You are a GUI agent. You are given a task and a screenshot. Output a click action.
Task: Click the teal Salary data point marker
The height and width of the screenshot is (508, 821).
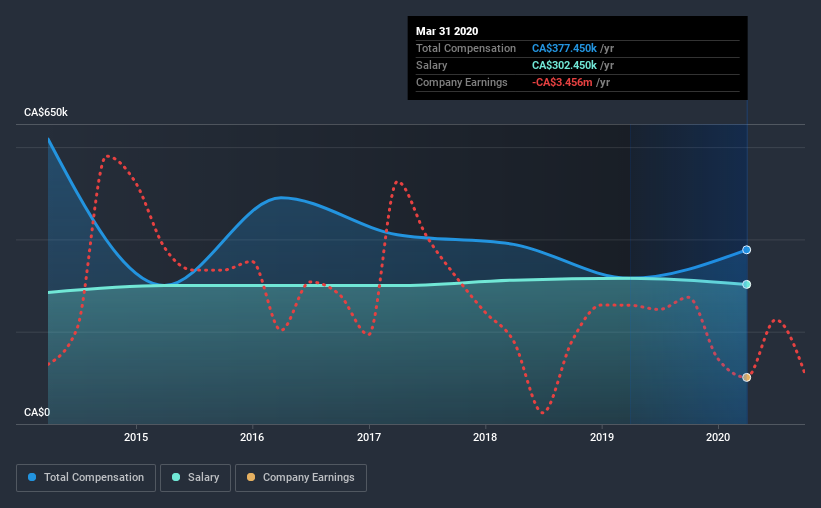747,284
